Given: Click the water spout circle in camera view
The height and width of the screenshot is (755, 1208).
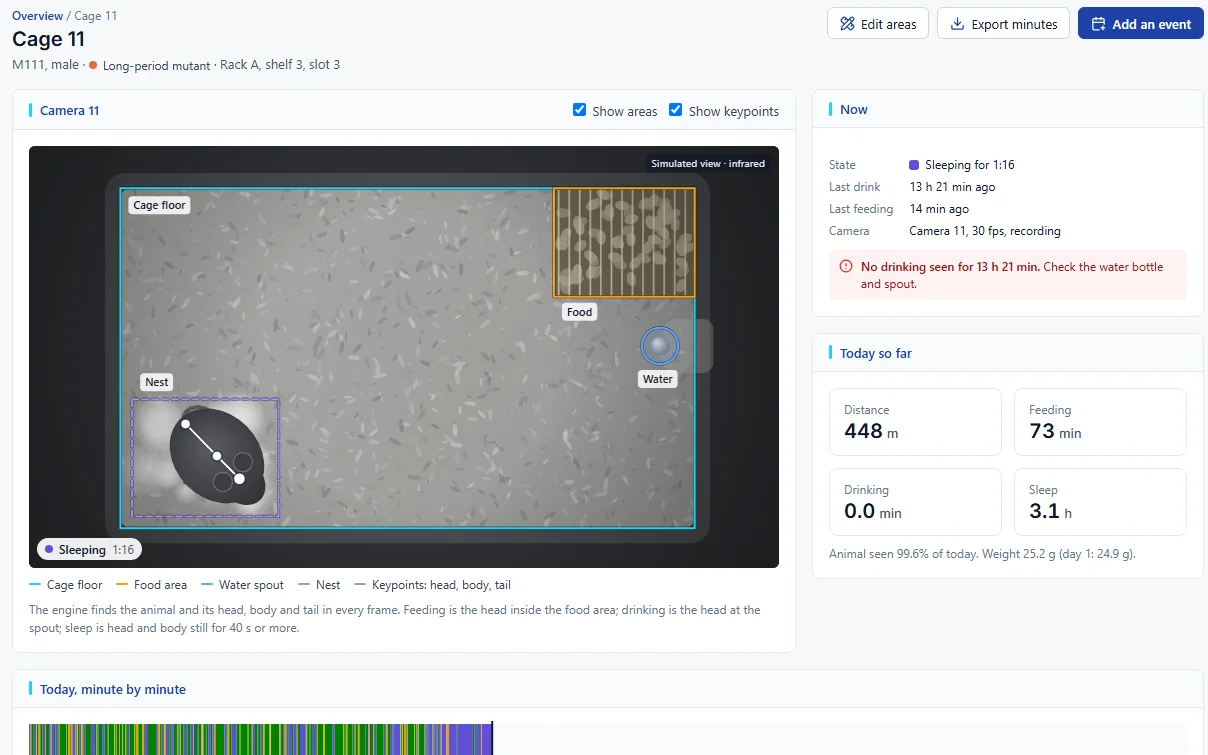Looking at the screenshot, I should click(x=659, y=346).
